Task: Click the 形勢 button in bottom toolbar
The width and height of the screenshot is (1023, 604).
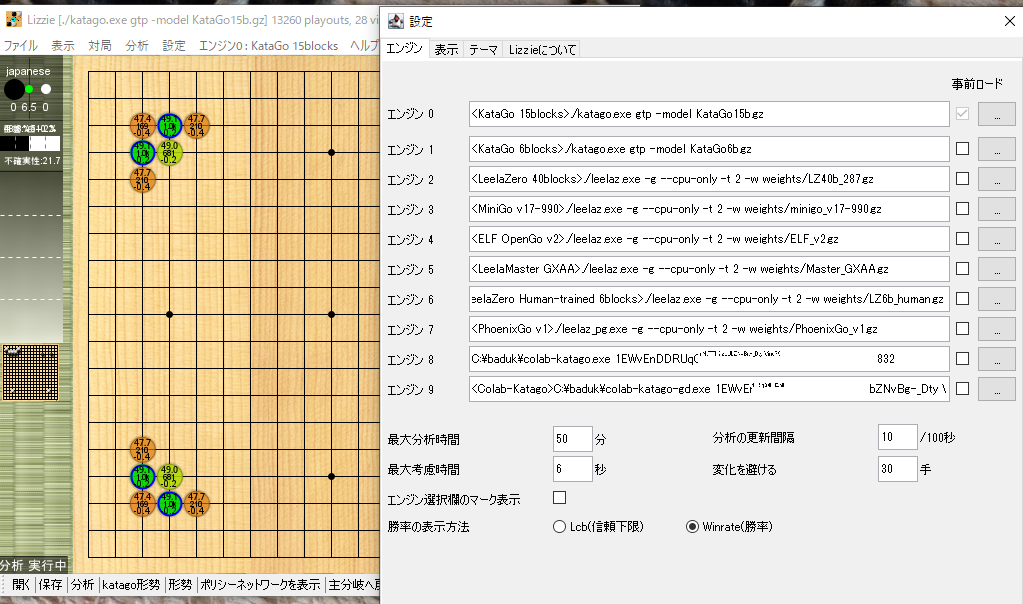Action: click(179, 584)
